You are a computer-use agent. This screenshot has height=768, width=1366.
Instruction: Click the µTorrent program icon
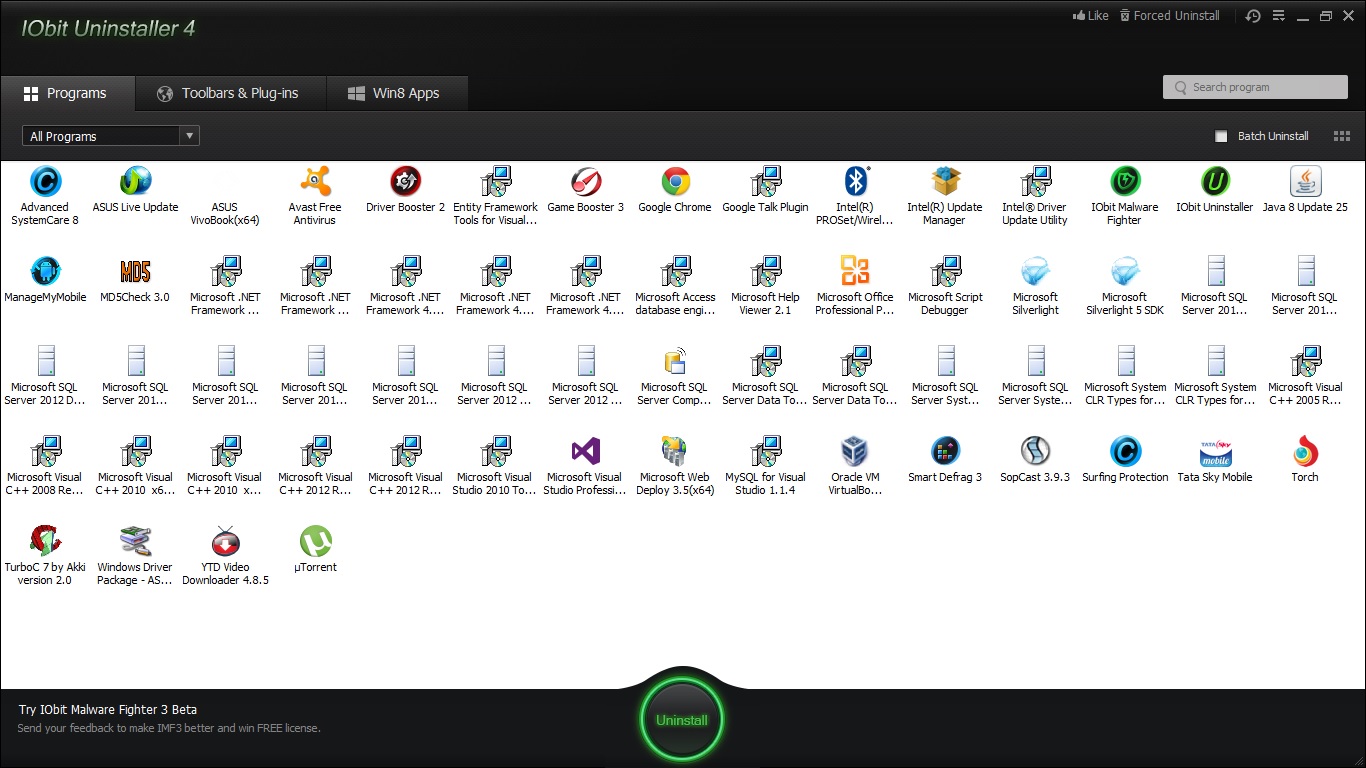315,543
